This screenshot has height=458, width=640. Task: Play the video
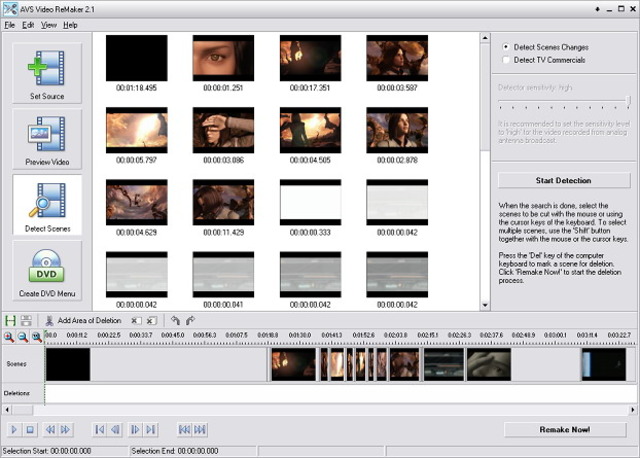click(14, 429)
